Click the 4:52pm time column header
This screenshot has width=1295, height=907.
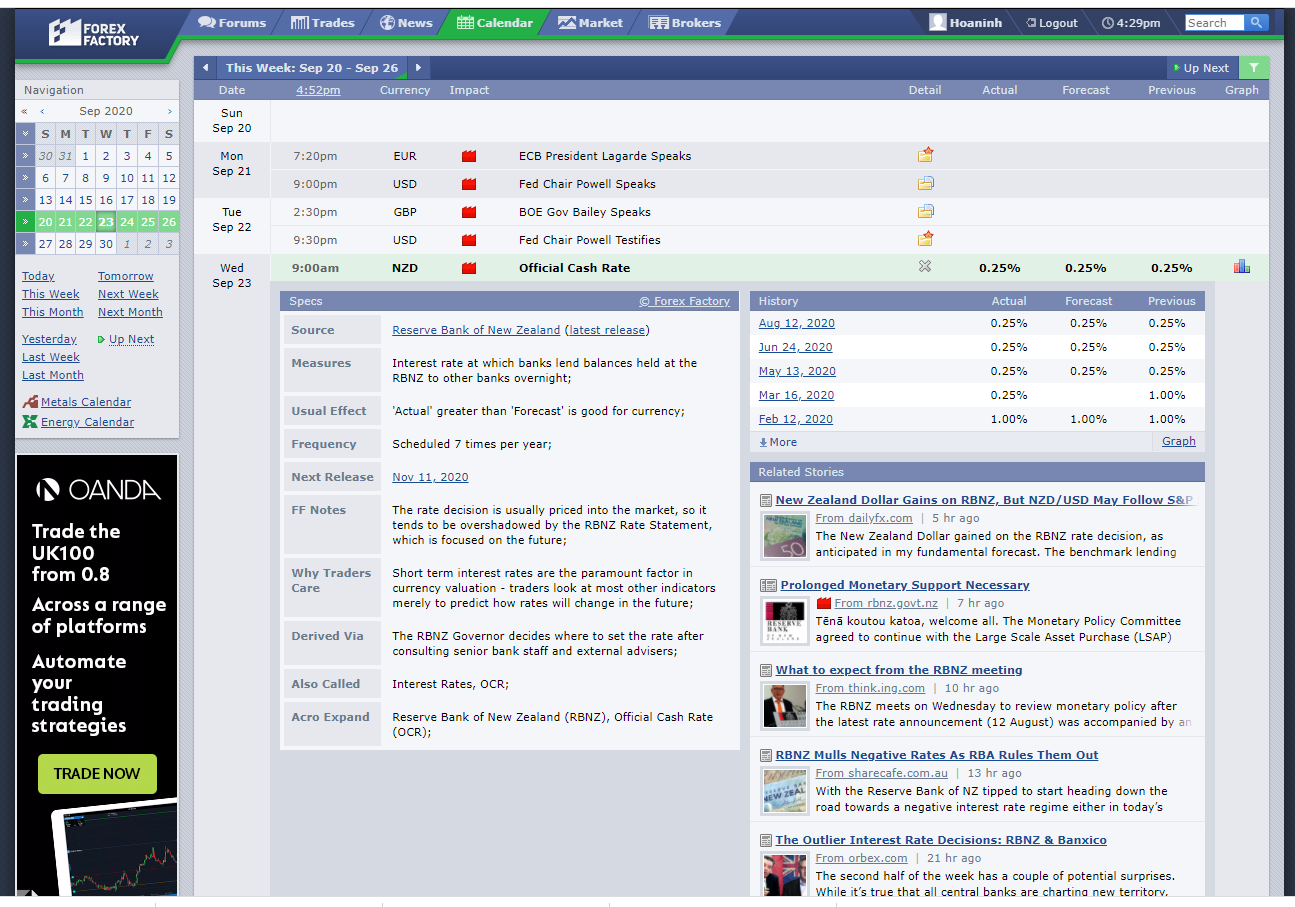(x=318, y=90)
